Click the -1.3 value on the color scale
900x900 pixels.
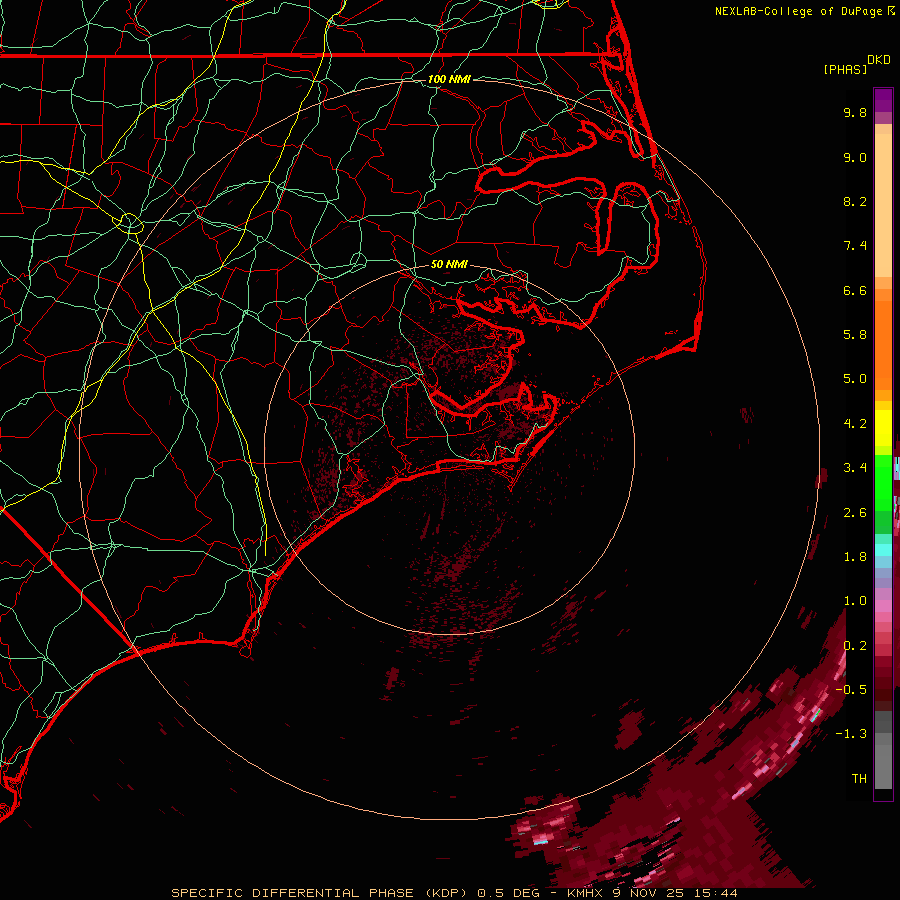coord(851,734)
